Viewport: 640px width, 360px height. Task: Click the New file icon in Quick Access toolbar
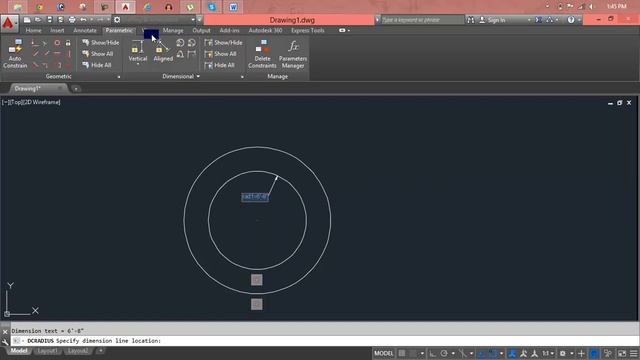coord(27,20)
